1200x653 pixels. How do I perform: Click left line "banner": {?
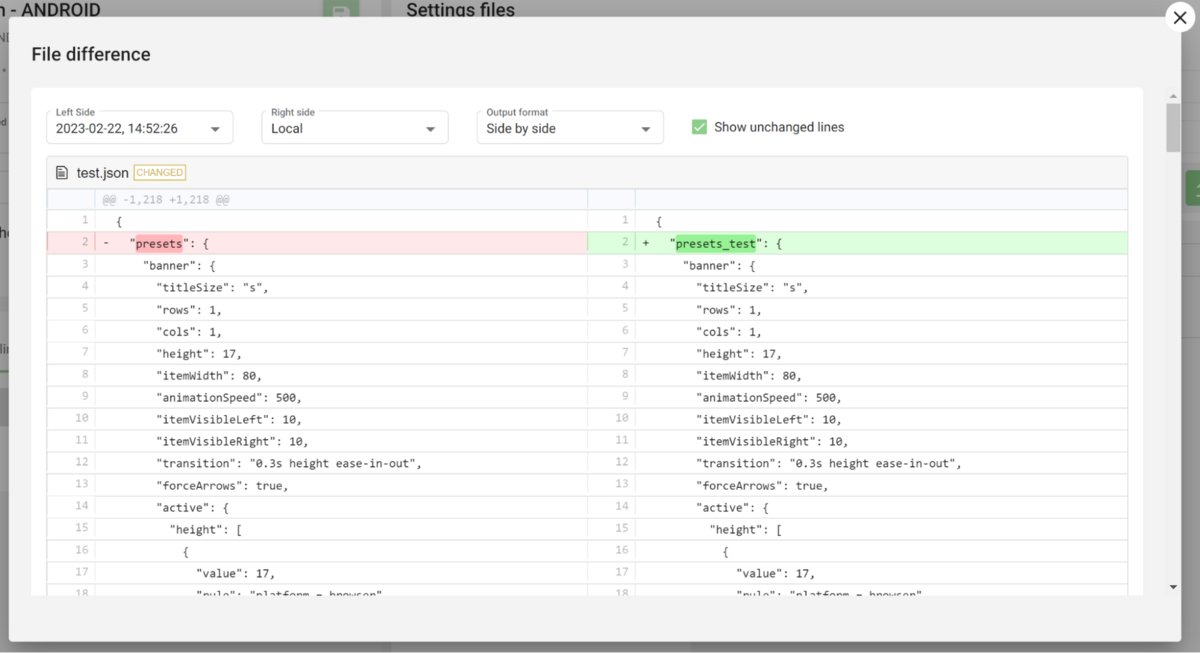click(179, 266)
